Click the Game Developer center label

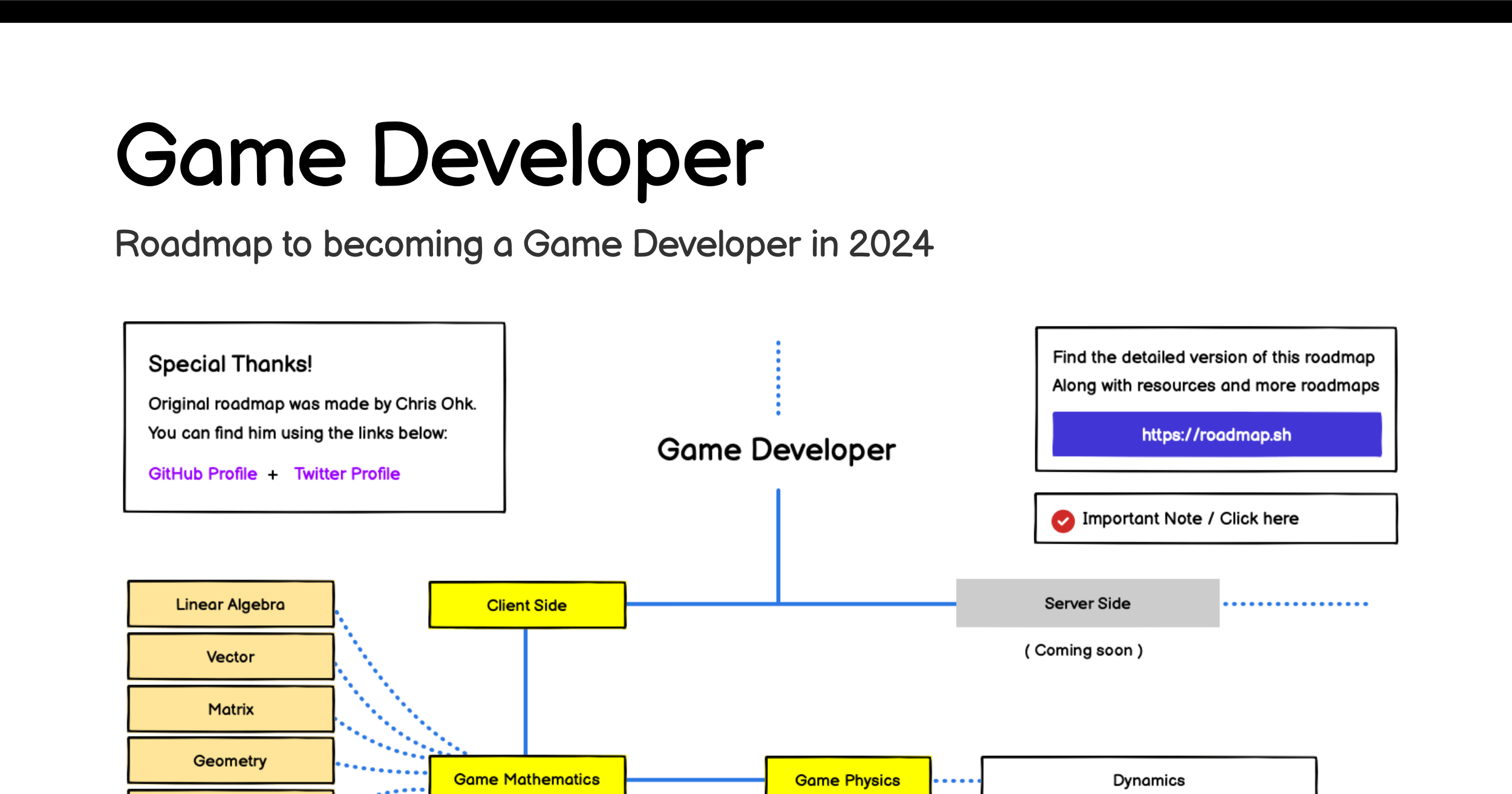[776, 451]
